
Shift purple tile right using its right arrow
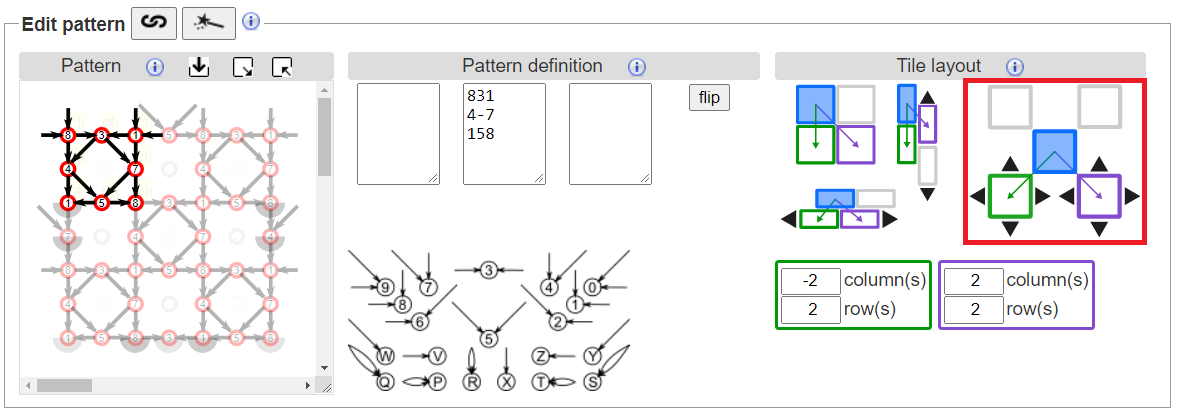(x=1132, y=196)
